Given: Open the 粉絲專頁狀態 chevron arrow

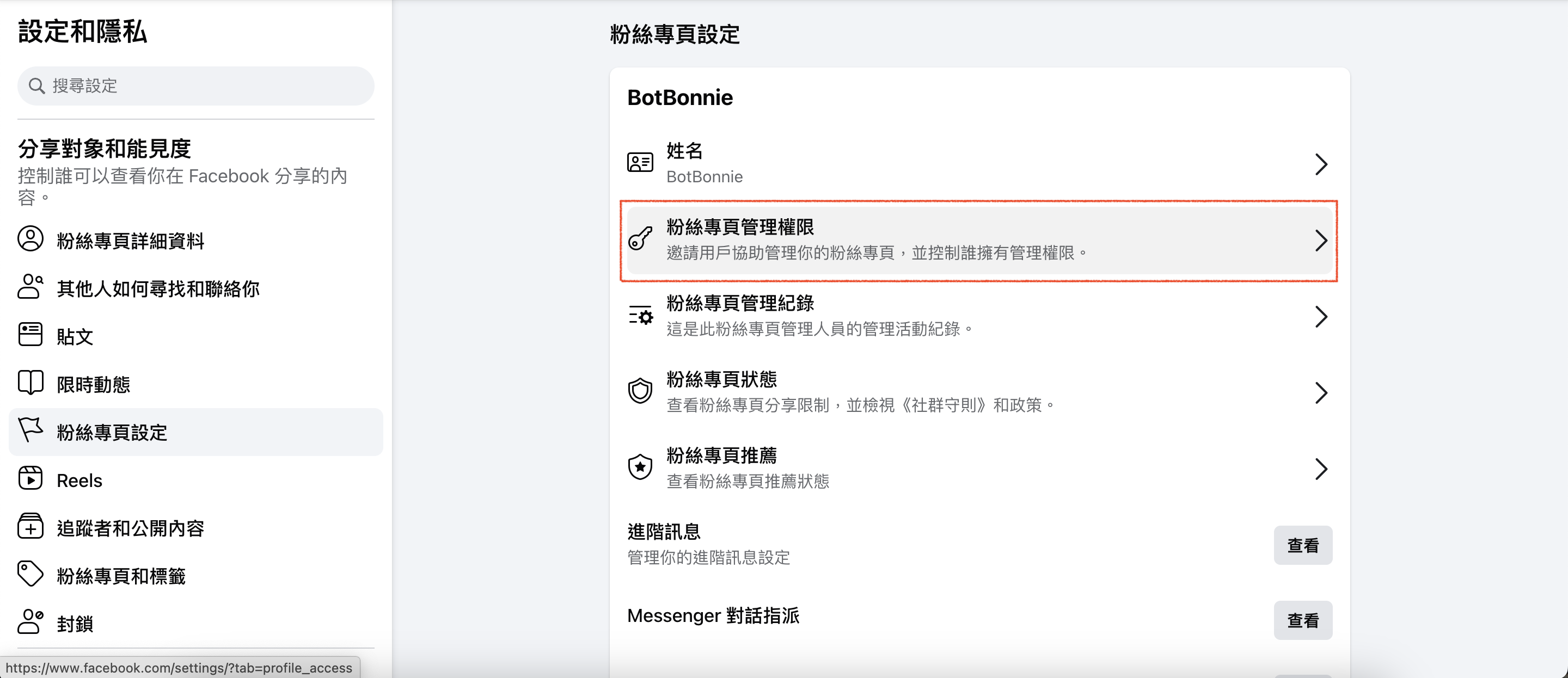Looking at the screenshot, I should pos(1320,392).
